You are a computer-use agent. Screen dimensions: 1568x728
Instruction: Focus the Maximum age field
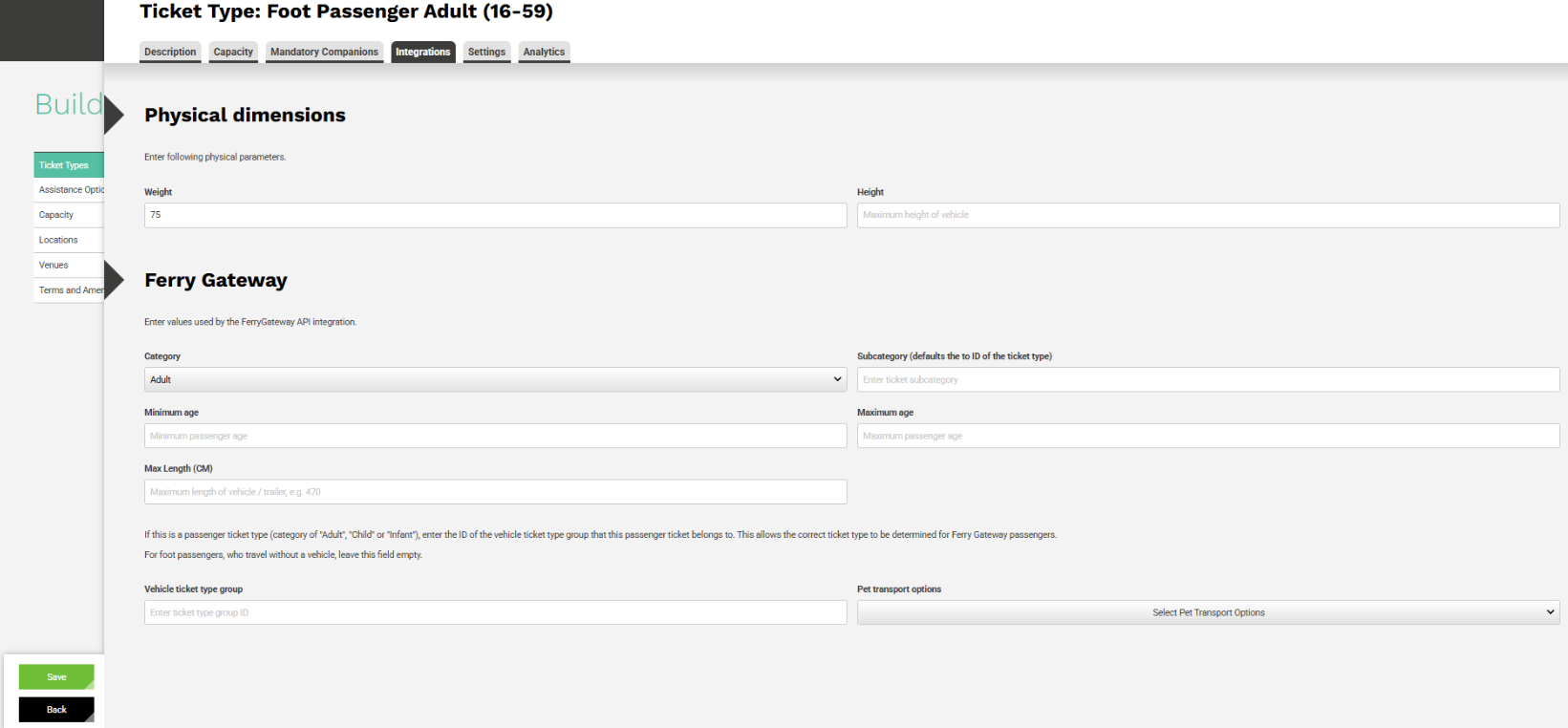(x=1208, y=436)
